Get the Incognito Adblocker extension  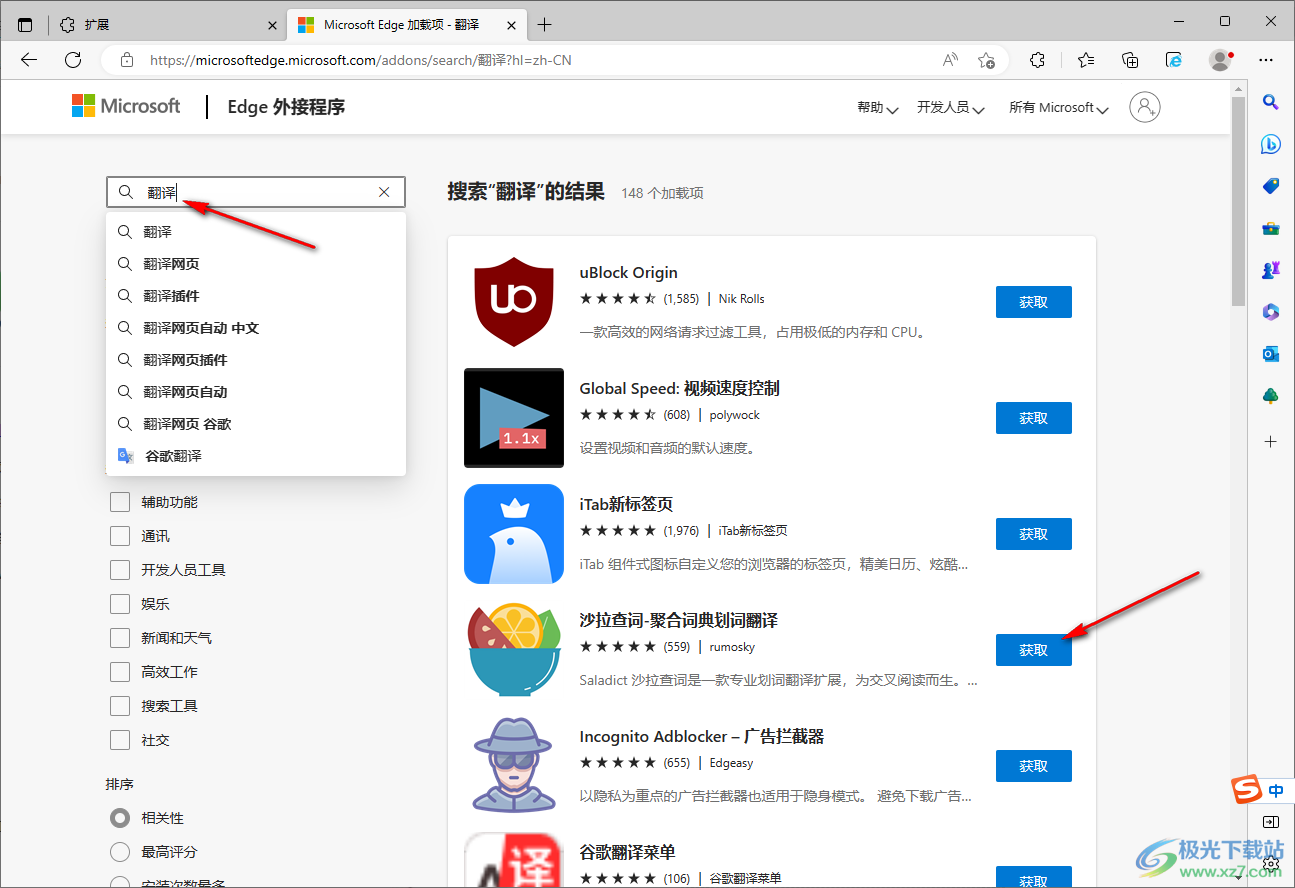1033,766
